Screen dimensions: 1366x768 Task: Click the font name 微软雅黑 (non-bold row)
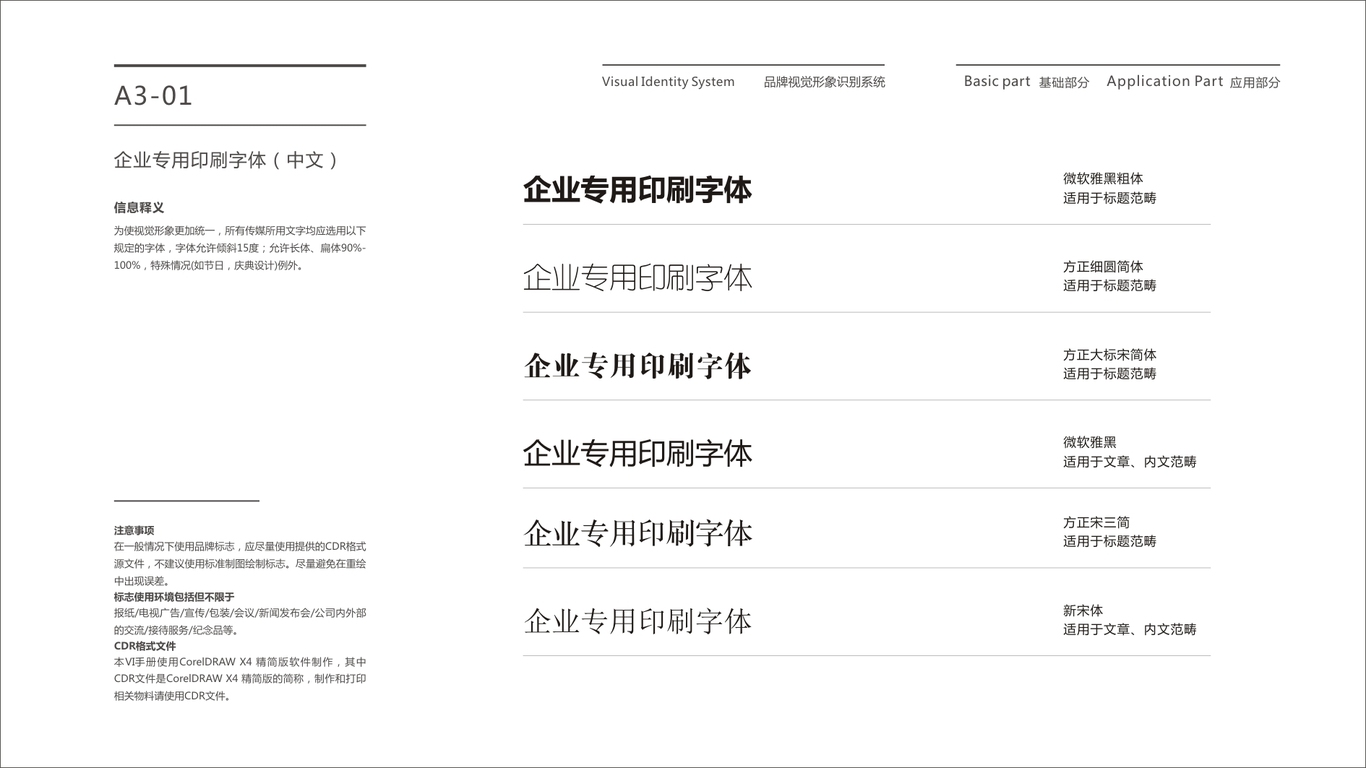point(1090,442)
